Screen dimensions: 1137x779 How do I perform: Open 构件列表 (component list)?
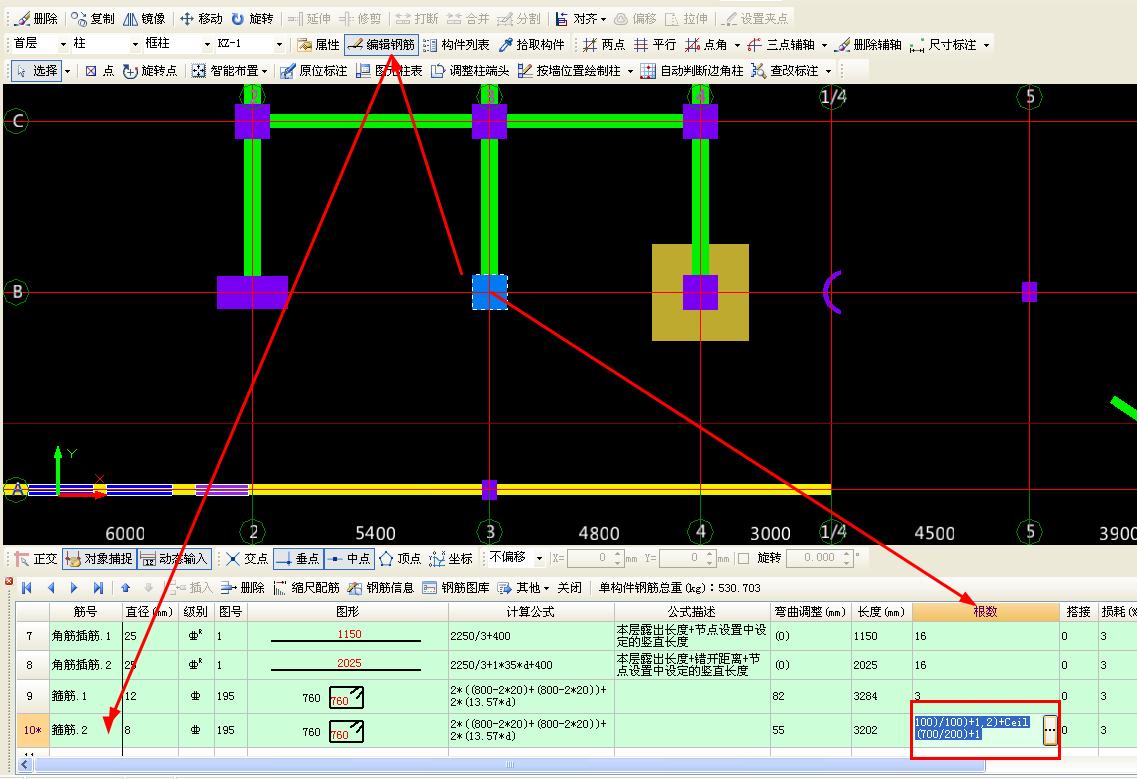[456, 45]
